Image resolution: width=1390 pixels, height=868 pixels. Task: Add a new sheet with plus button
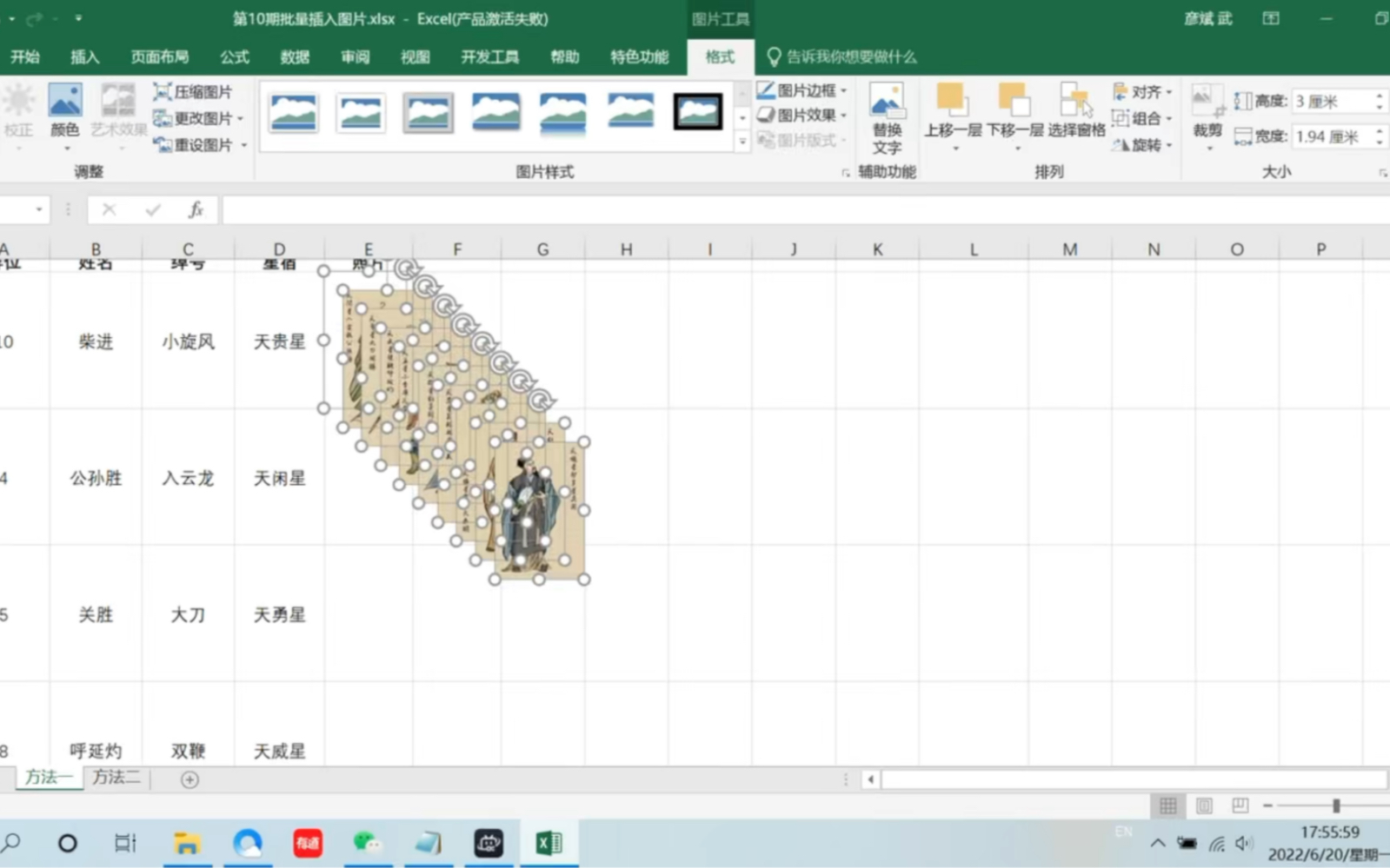click(190, 779)
